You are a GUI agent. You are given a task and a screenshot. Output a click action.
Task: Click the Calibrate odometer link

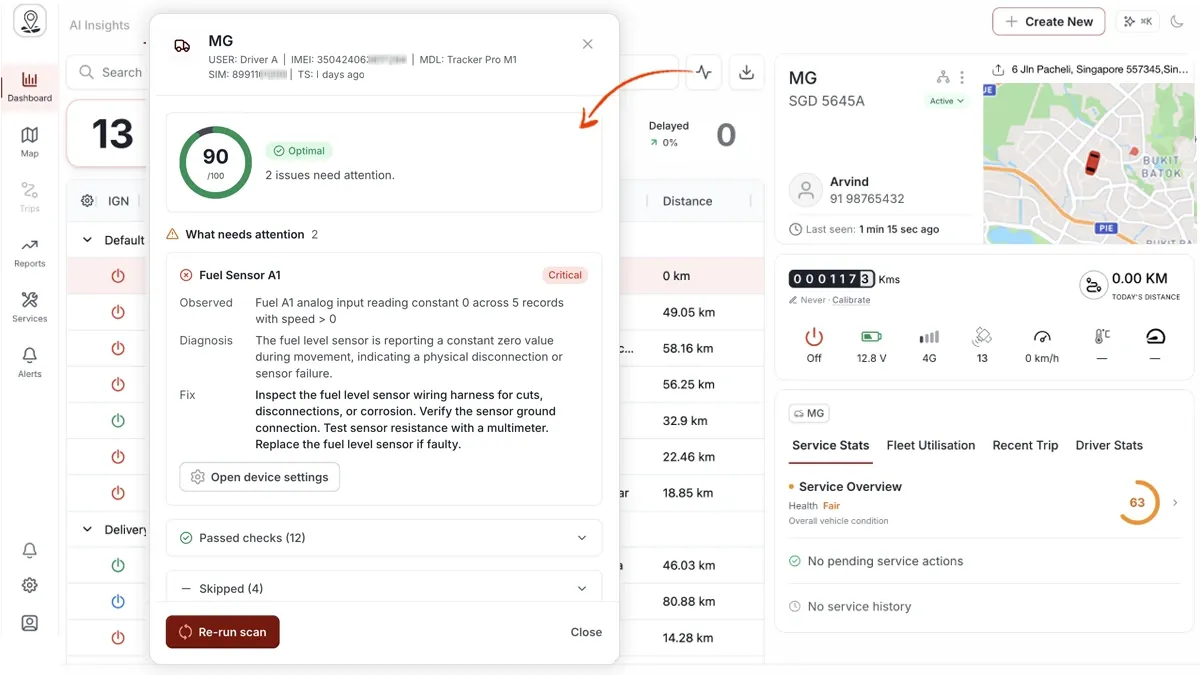click(x=851, y=300)
